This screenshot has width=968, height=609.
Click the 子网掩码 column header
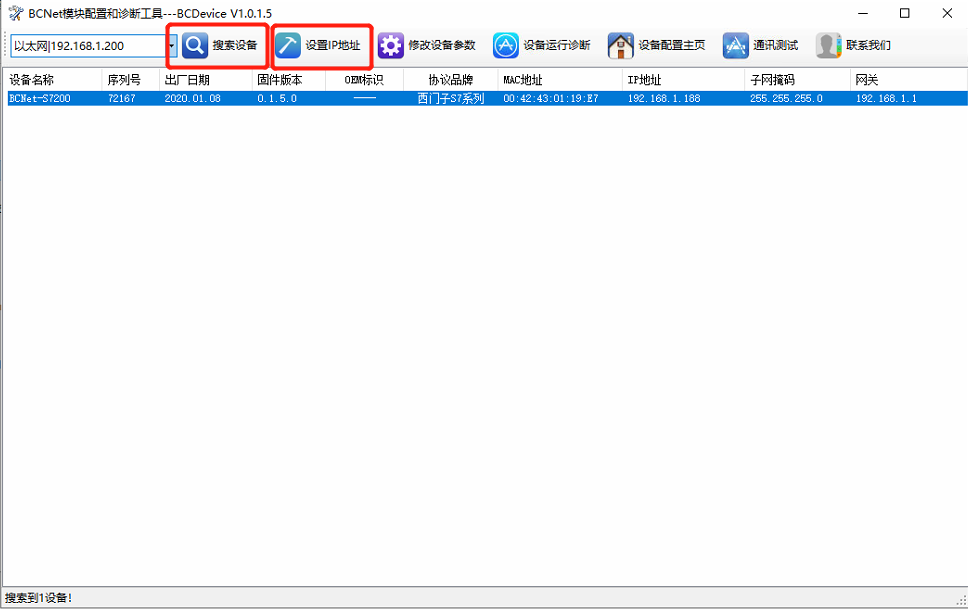click(x=798, y=80)
